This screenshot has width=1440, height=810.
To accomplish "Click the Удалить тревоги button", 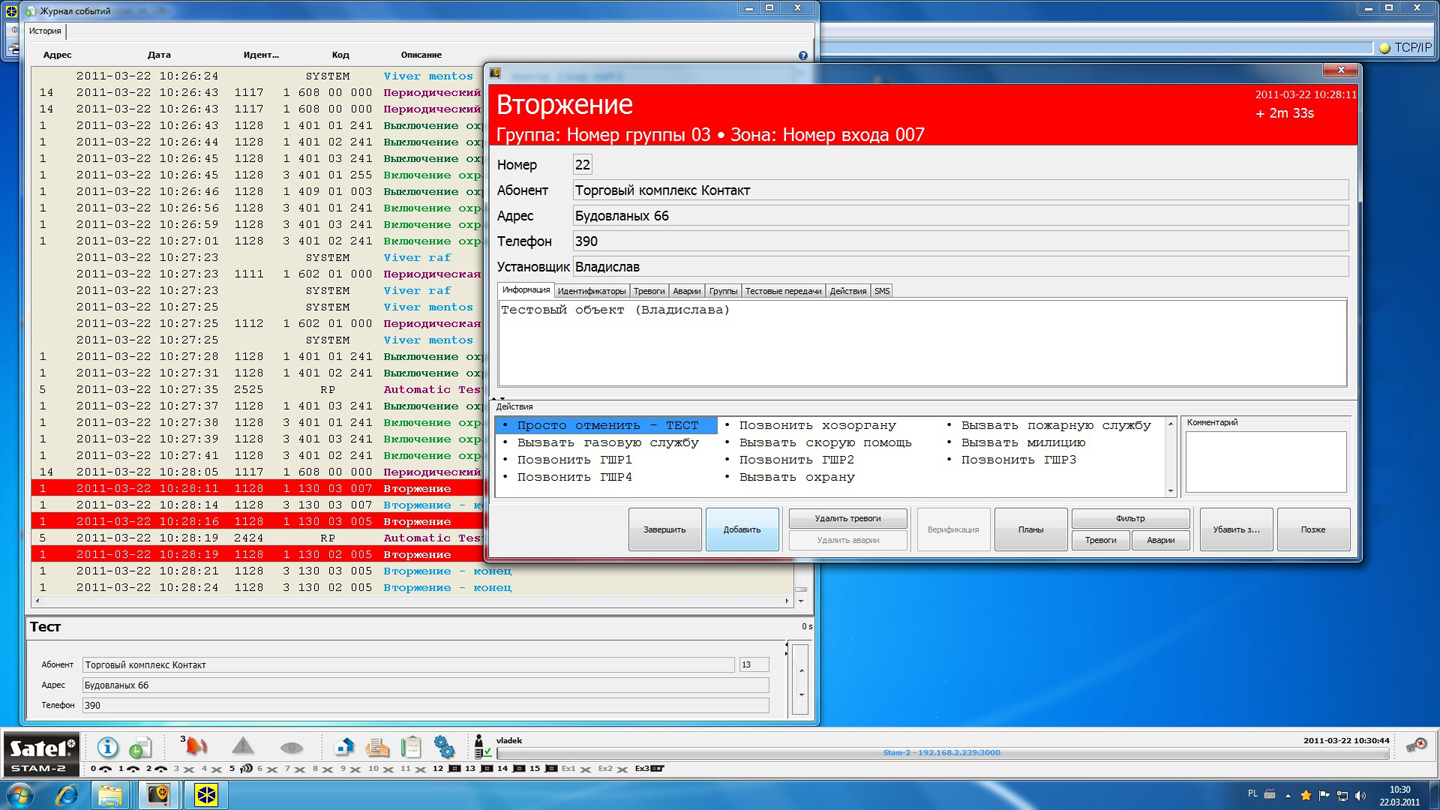I will 847,518.
